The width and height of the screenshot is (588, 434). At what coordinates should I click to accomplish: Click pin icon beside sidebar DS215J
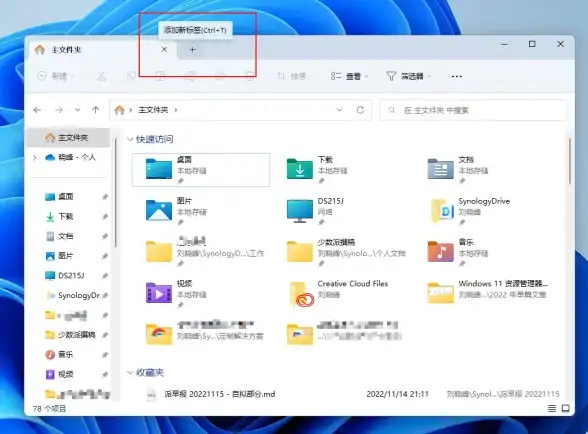(105, 276)
